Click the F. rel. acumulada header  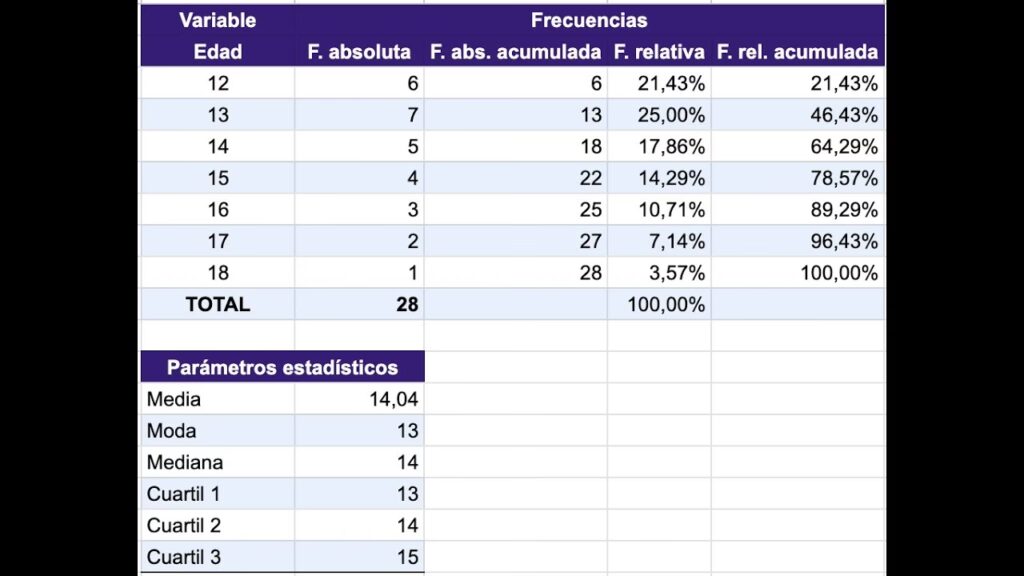tap(797, 52)
